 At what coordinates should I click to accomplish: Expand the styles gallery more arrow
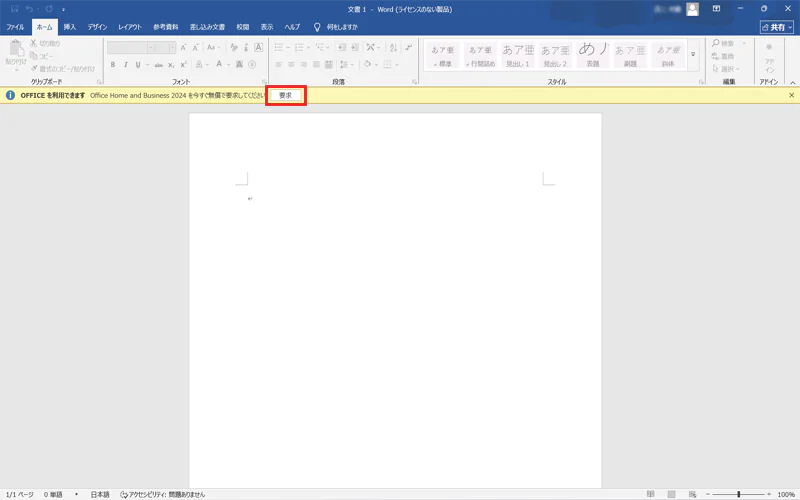693,54
